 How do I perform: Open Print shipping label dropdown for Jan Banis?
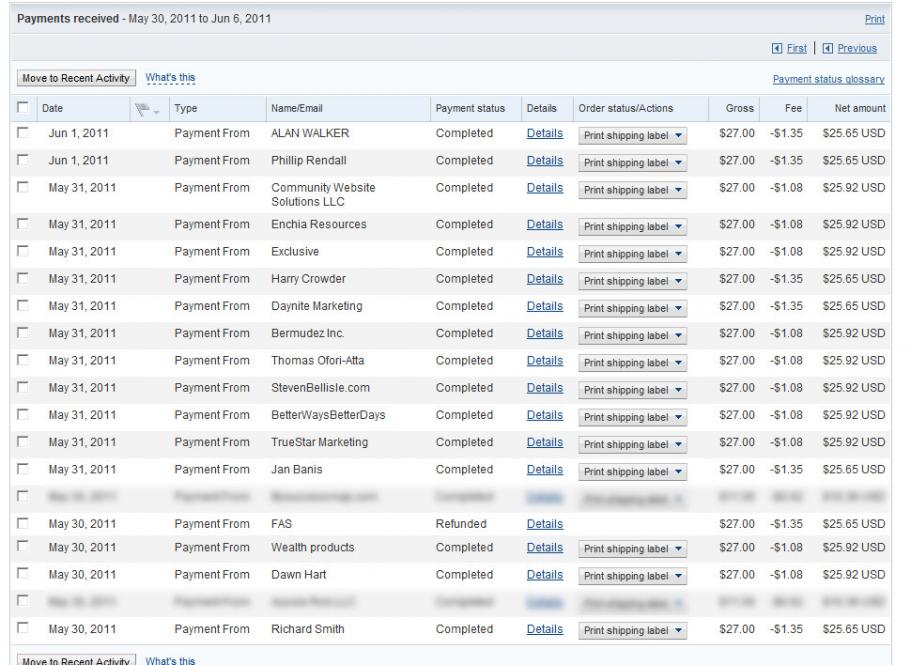click(x=633, y=471)
